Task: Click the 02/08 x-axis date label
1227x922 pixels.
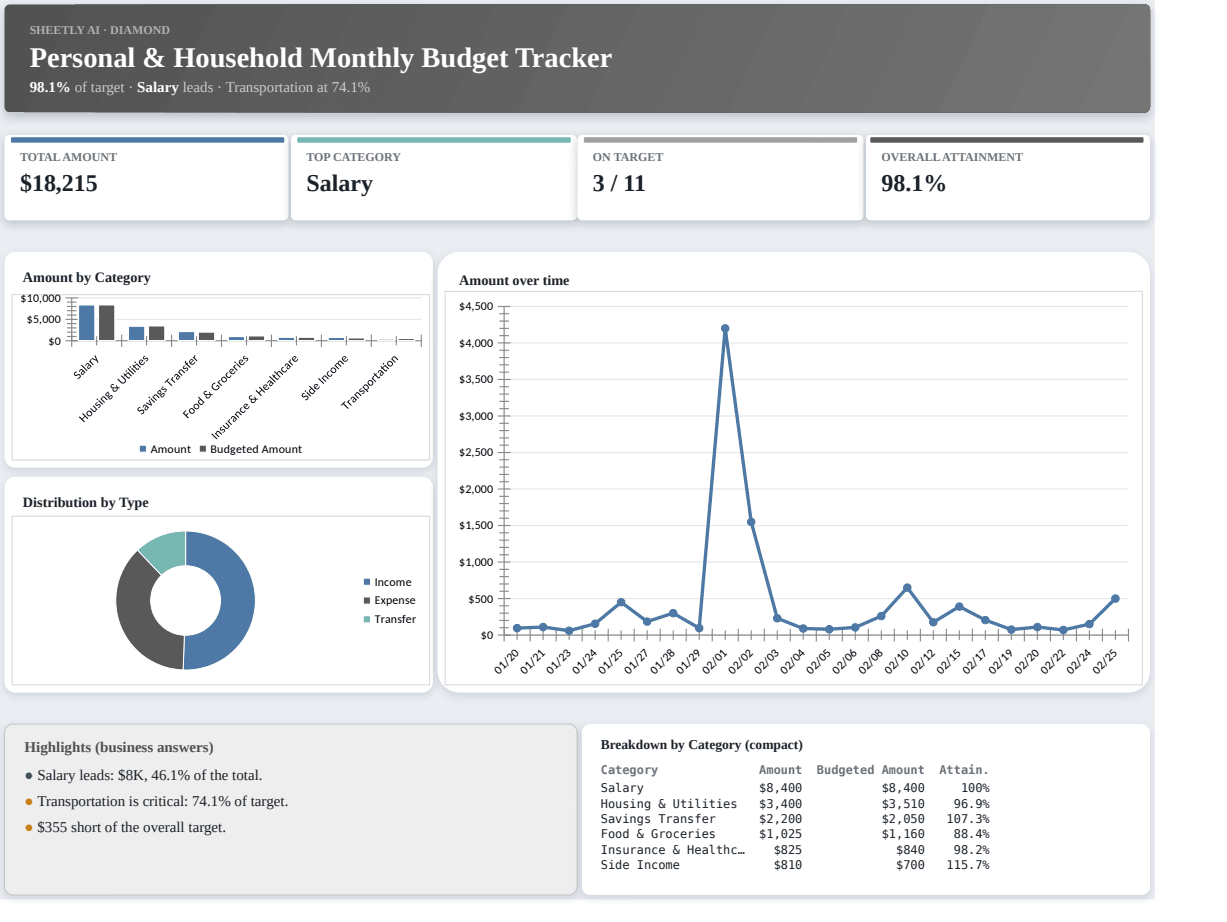Action: pyautogui.click(x=871, y=661)
